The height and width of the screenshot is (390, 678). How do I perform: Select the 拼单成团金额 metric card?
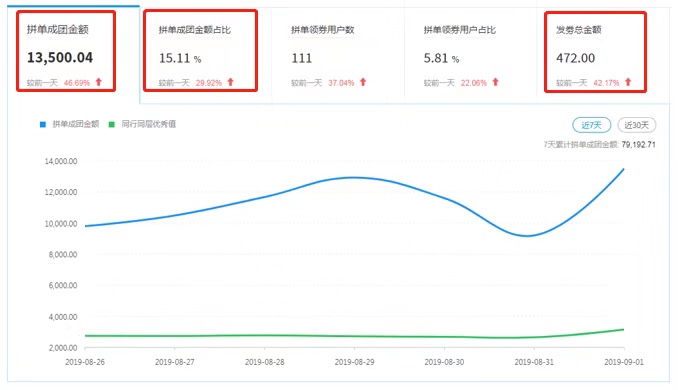(x=66, y=51)
